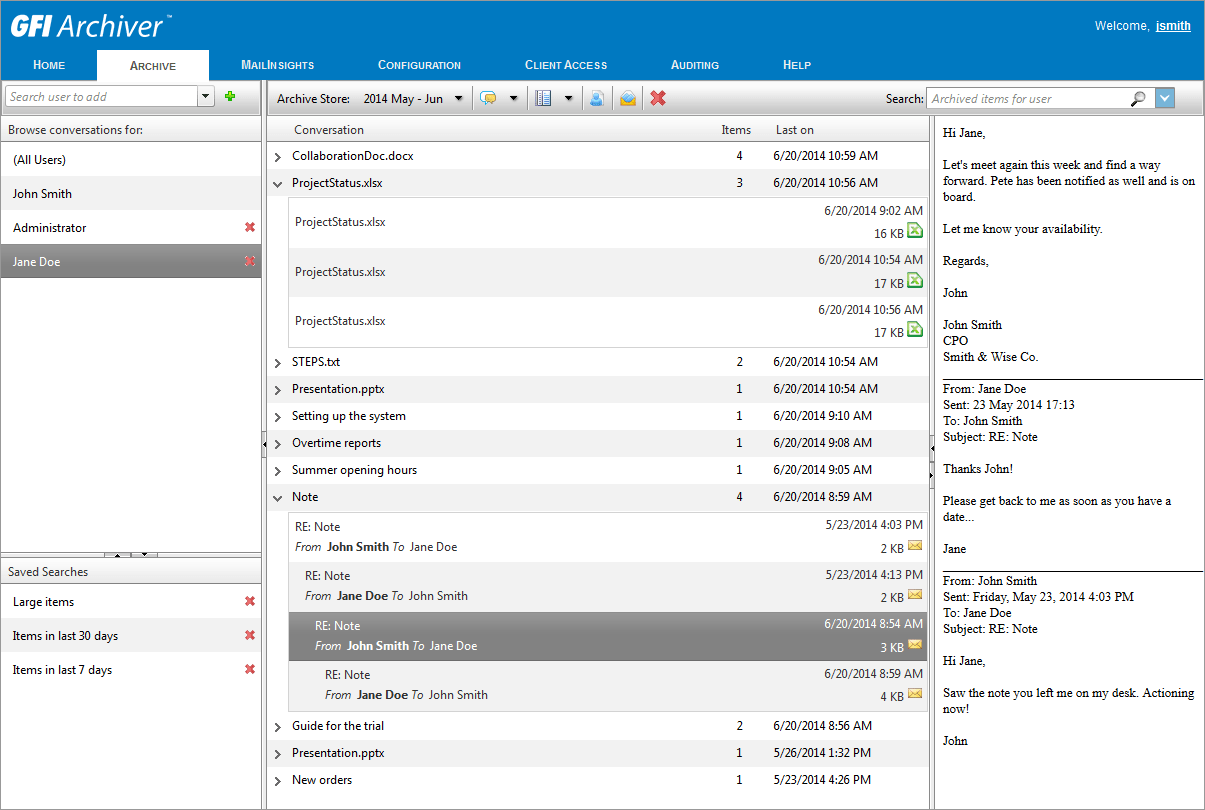
Task: Expand the STEPS.txt conversation
Action: point(278,362)
